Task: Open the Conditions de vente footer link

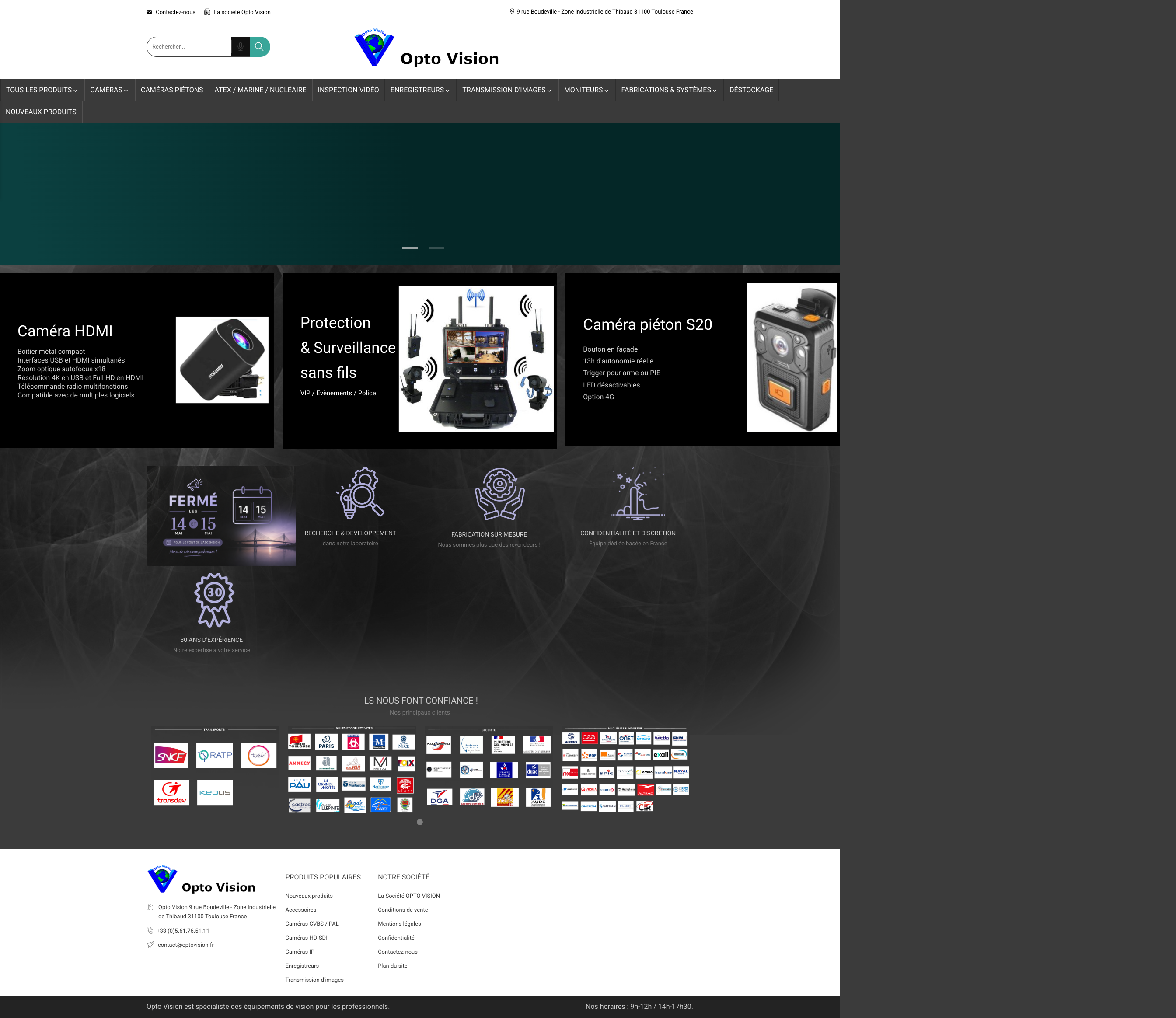Action: coord(403,910)
